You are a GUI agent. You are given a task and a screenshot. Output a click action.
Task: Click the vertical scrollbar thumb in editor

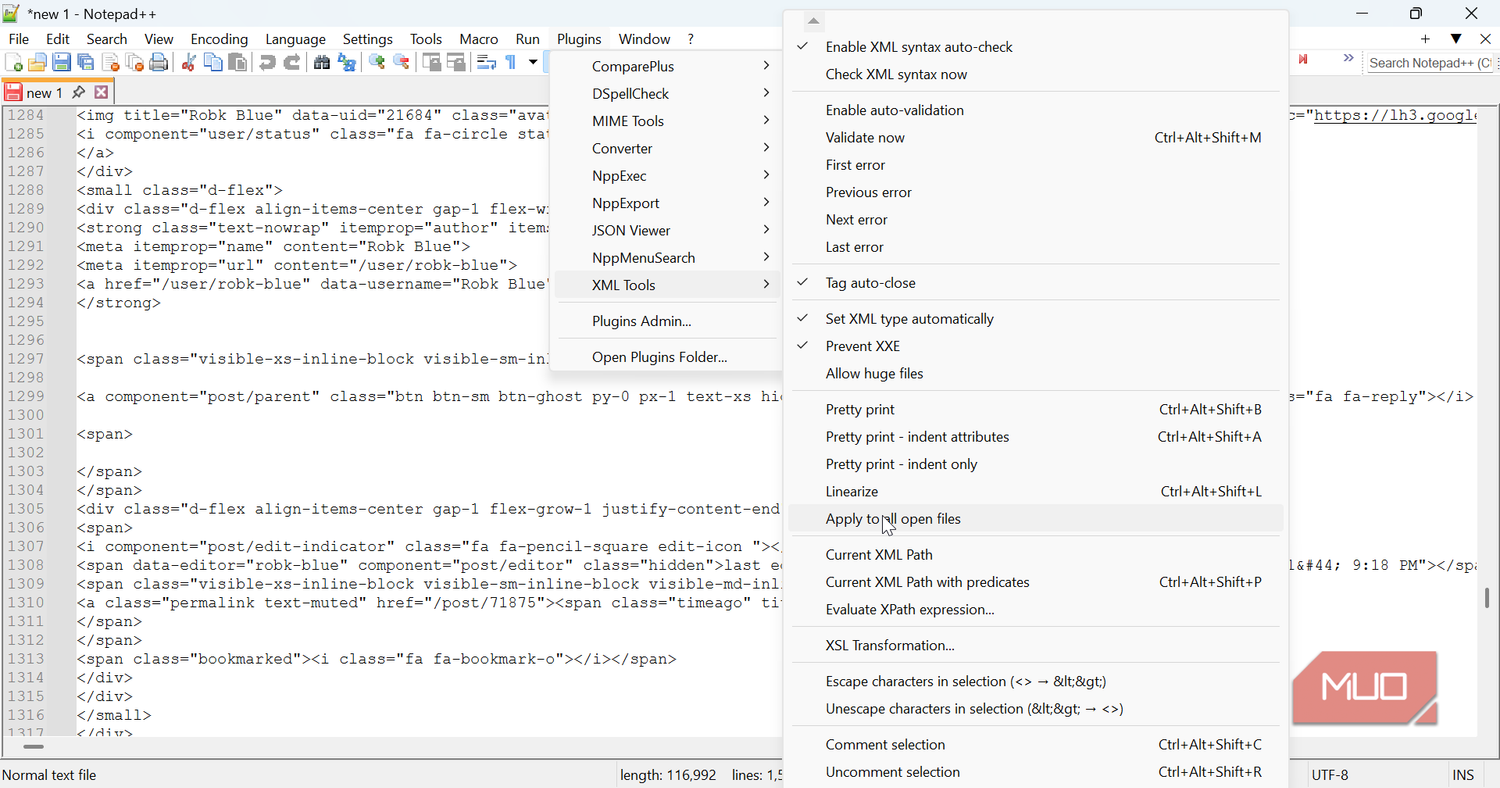pos(1487,597)
